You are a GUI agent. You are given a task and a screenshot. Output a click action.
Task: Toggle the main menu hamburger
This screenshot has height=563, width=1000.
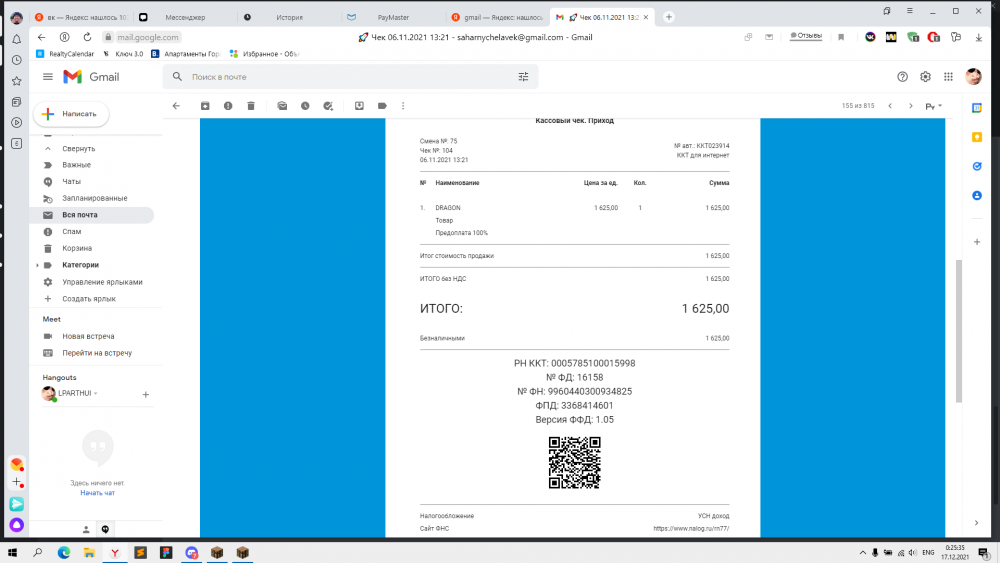click(48, 77)
